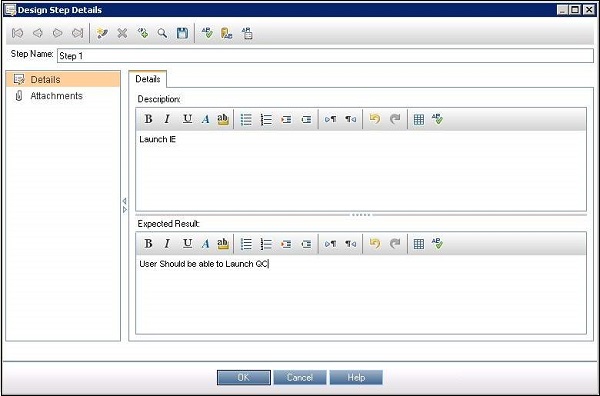Go to the next step arrow
The width and height of the screenshot is (600, 396).
point(57,33)
